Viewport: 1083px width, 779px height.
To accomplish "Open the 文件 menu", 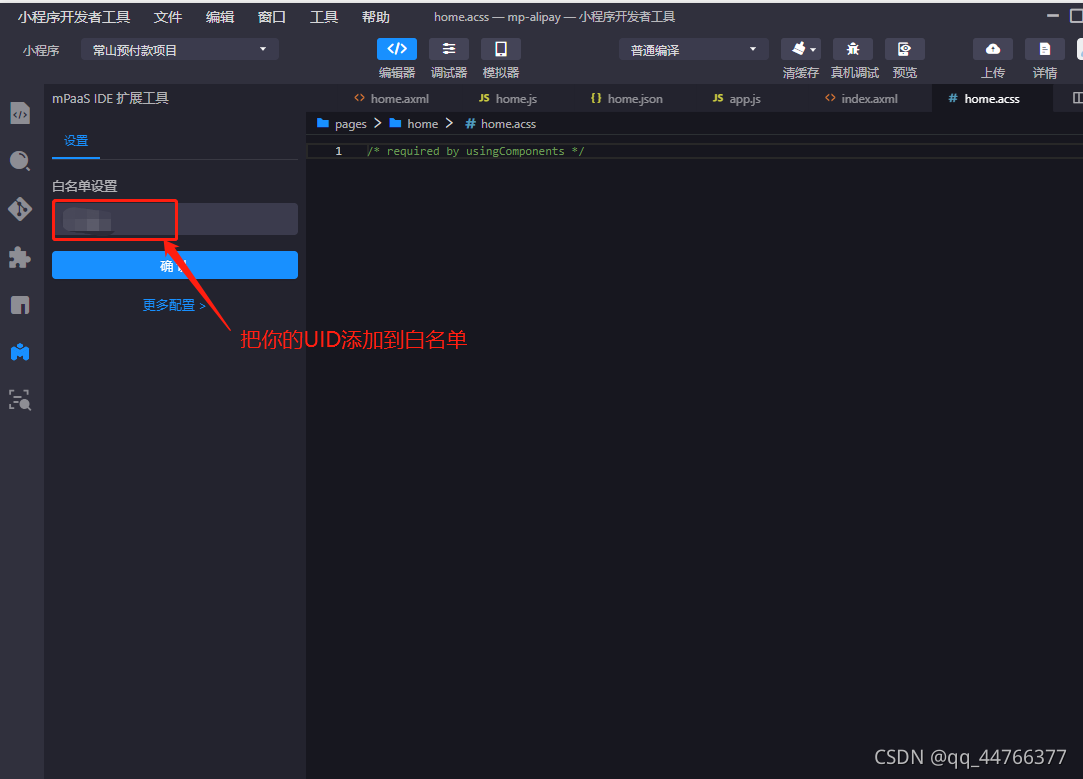I will [x=168, y=17].
